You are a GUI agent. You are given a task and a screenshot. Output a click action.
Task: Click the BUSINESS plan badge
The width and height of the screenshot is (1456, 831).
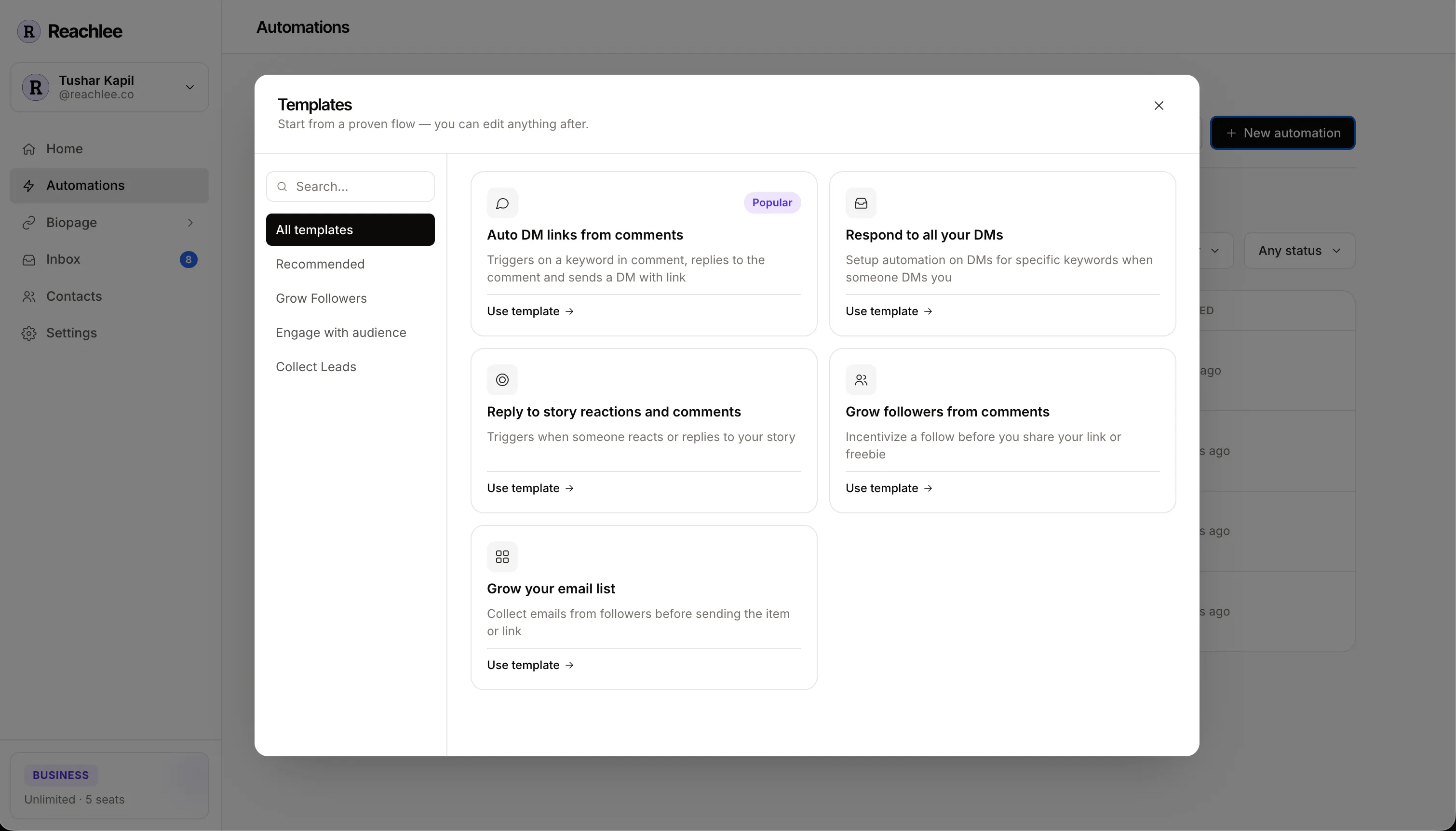[60, 775]
